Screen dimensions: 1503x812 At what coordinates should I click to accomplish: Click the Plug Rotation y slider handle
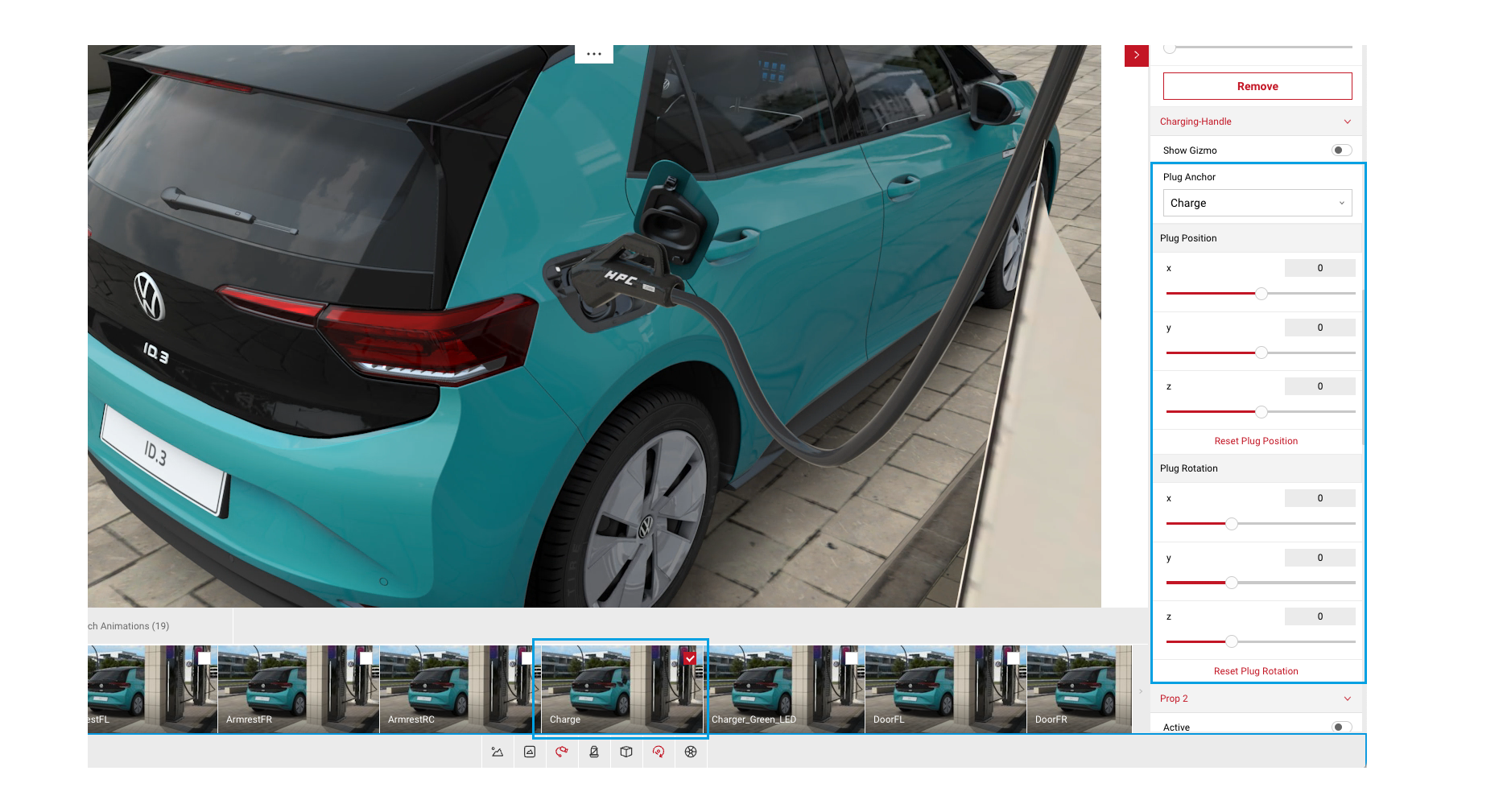[1232, 583]
